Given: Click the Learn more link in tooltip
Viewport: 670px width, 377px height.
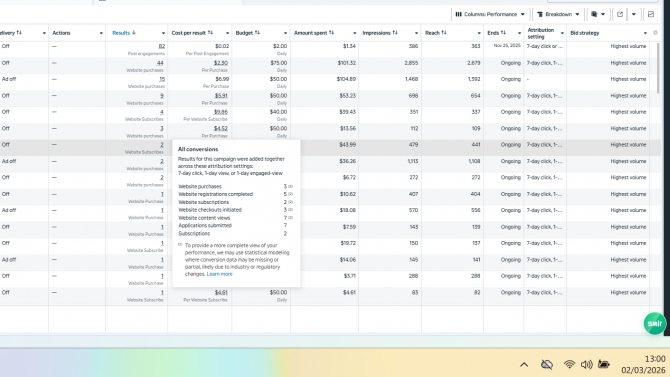Looking at the screenshot, I should point(220,274).
